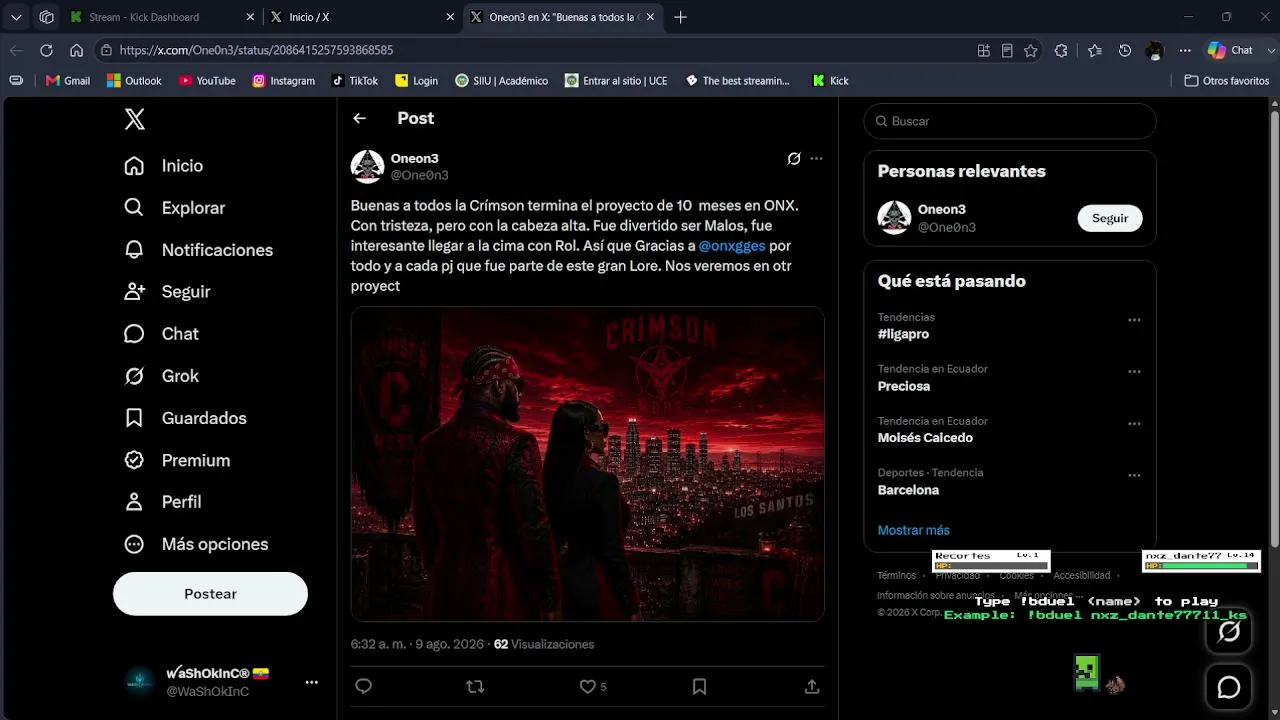The height and width of the screenshot is (720, 1280).
Task: Open Perfil in the sidebar
Action: pyautogui.click(x=162, y=502)
